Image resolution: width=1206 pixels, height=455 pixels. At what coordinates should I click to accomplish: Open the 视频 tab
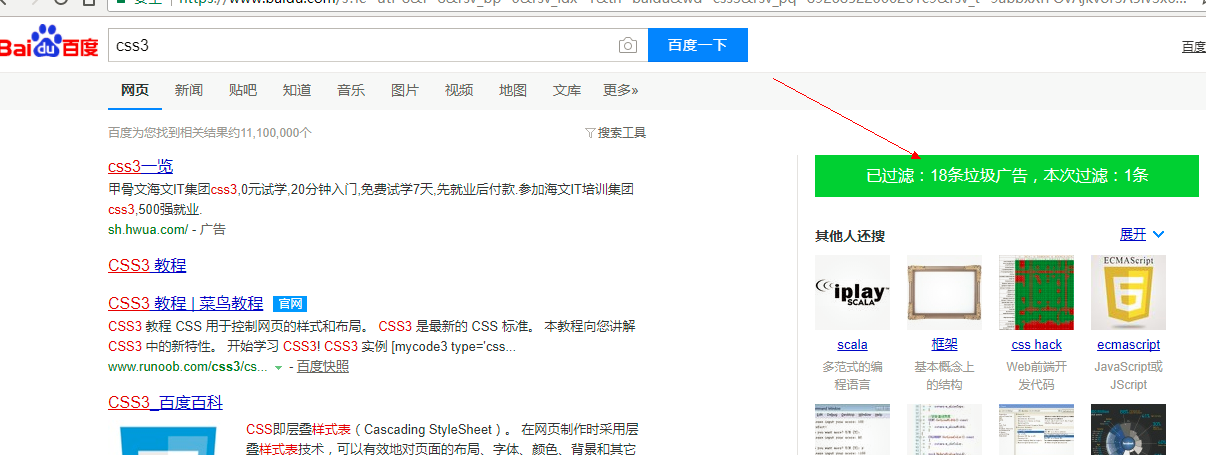[x=459, y=90]
